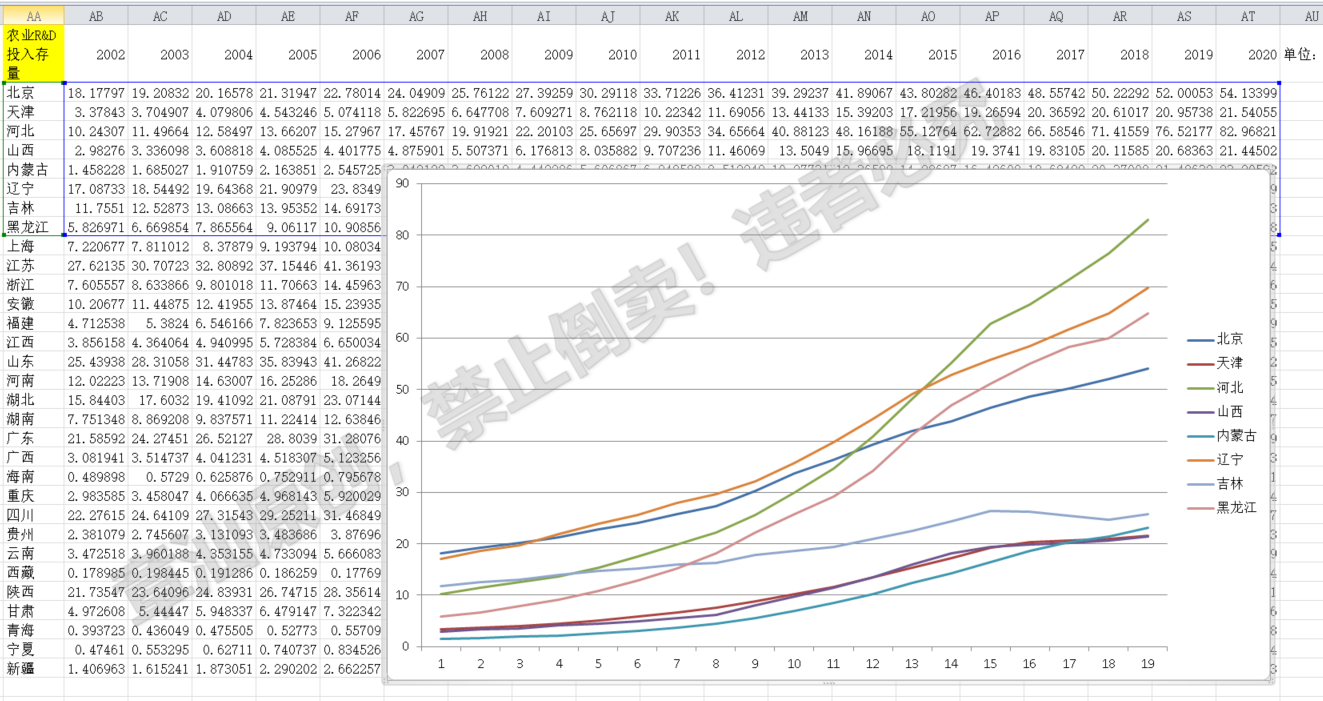Select the 福建 row label

click(x=33, y=322)
